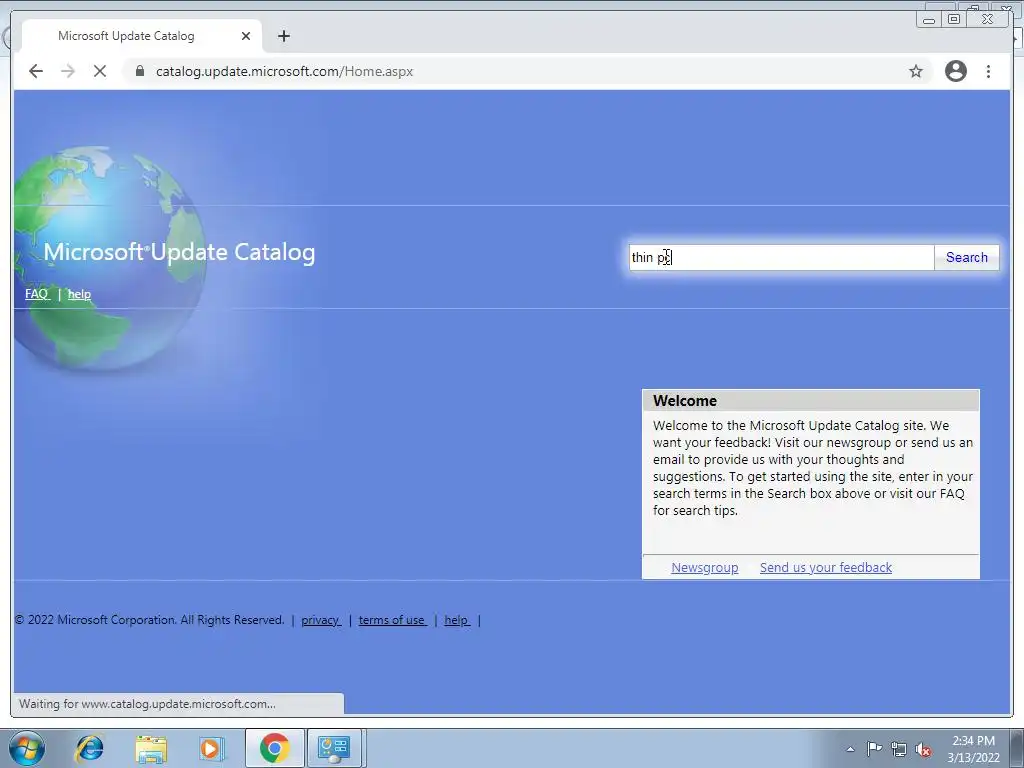Click 'Send us your feedback' link

click(825, 568)
